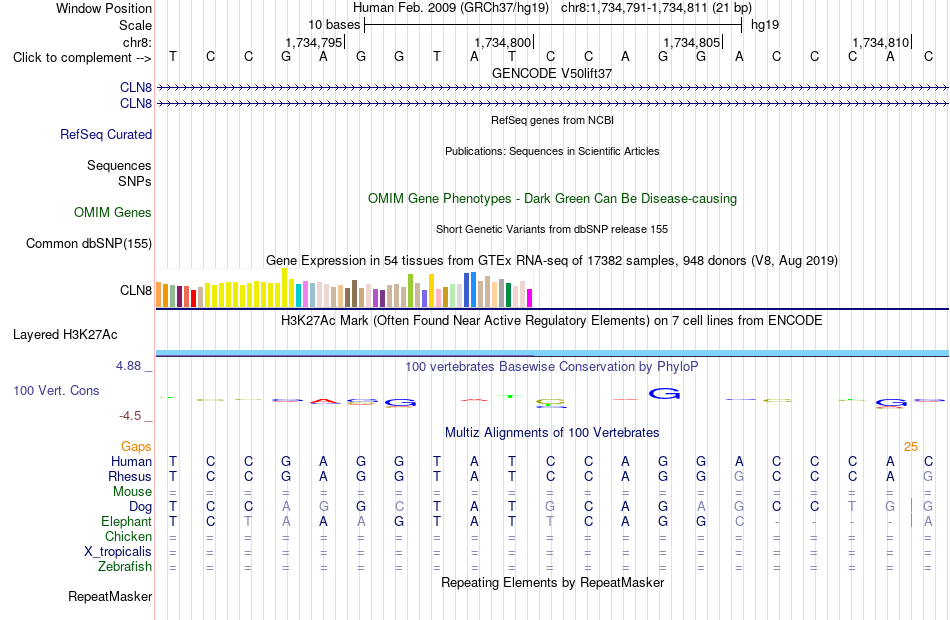
Task: Select the Human alignment row label
Action: click(x=131, y=462)
